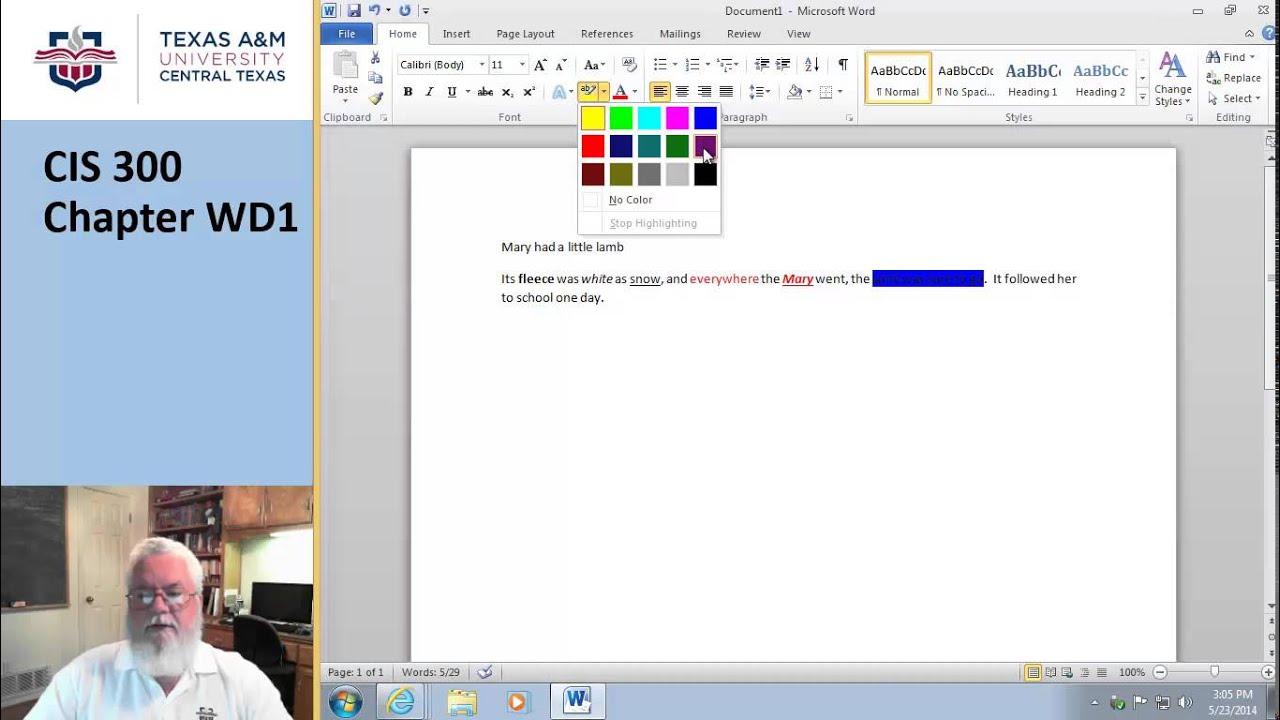Pick the red highlight color
This screenshot has width=1280, height=720.
click(593, 147)
